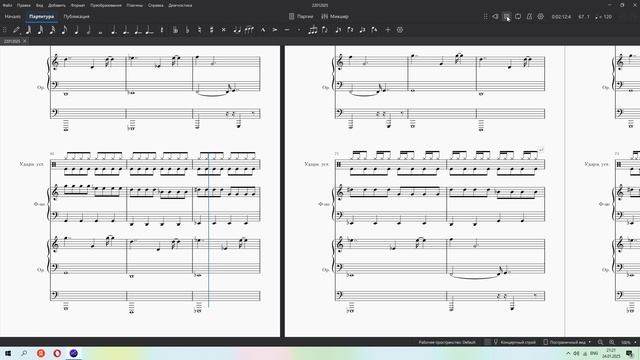Customize note input toolbar gear
This screenshot has width=640, height=360.
pos(400,30)
